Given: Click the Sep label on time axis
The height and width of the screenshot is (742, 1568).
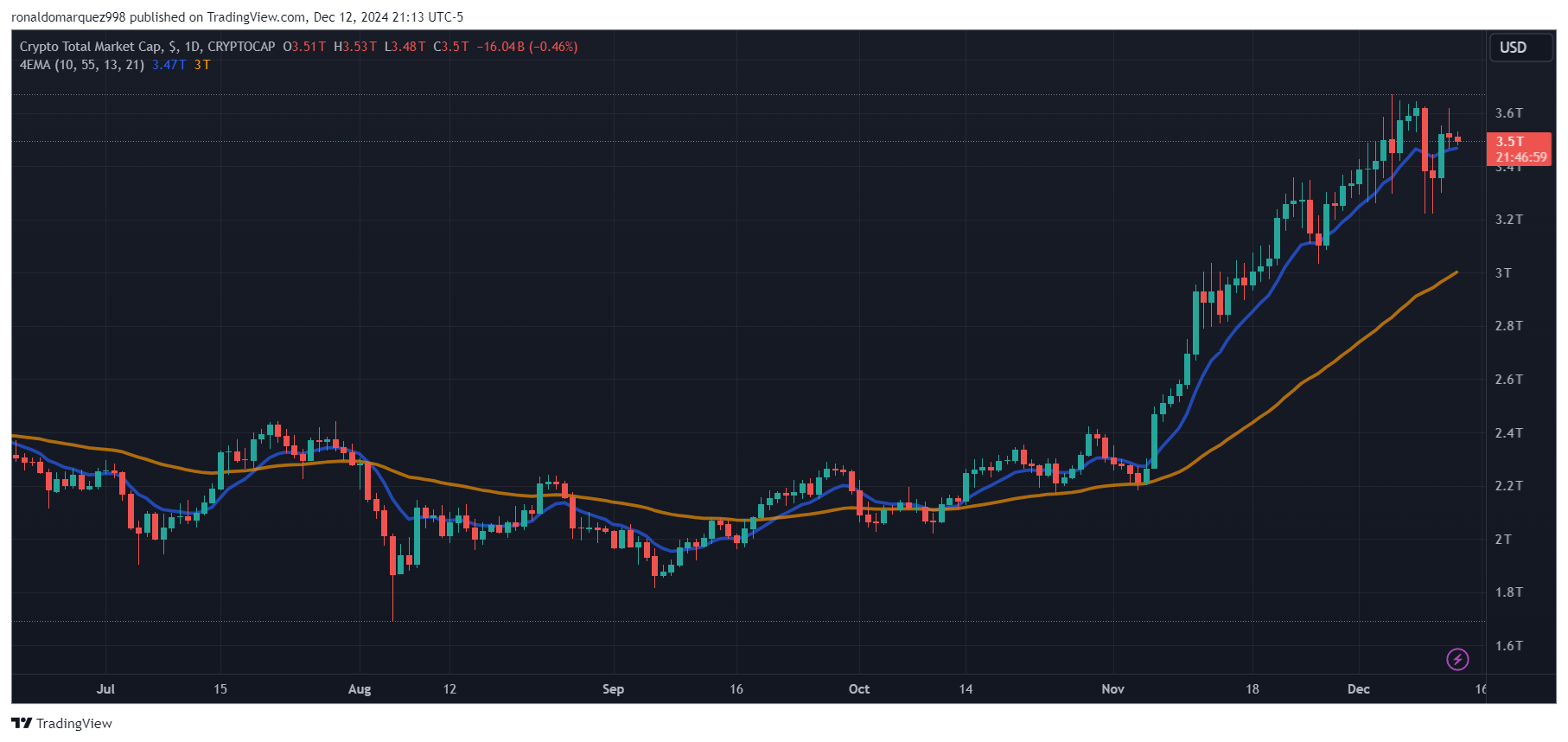Looking at the screenshot, I should click(613, 689).
